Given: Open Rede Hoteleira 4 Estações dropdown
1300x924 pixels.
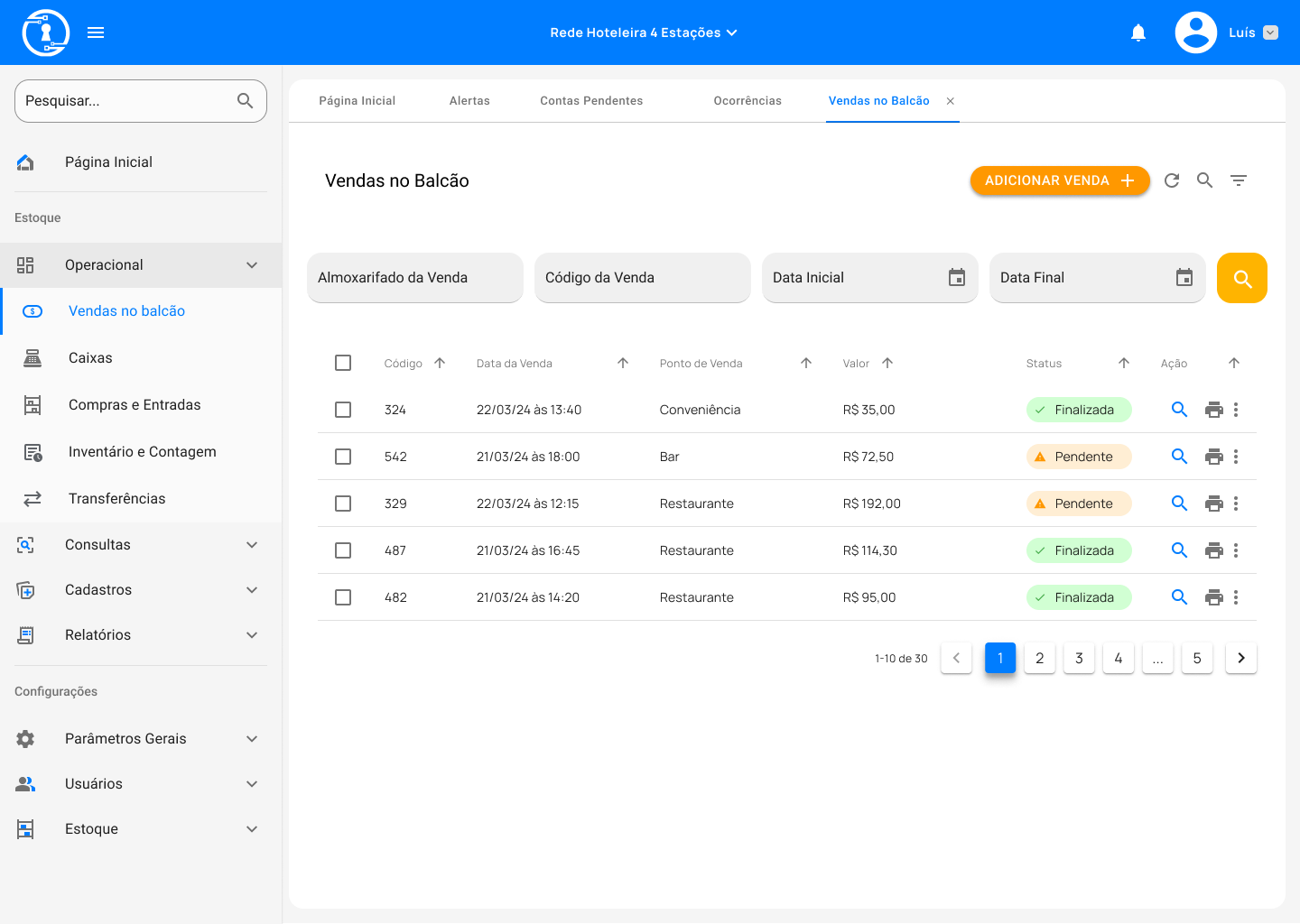Looking at the screenshot, I should [x=643, y=32].
